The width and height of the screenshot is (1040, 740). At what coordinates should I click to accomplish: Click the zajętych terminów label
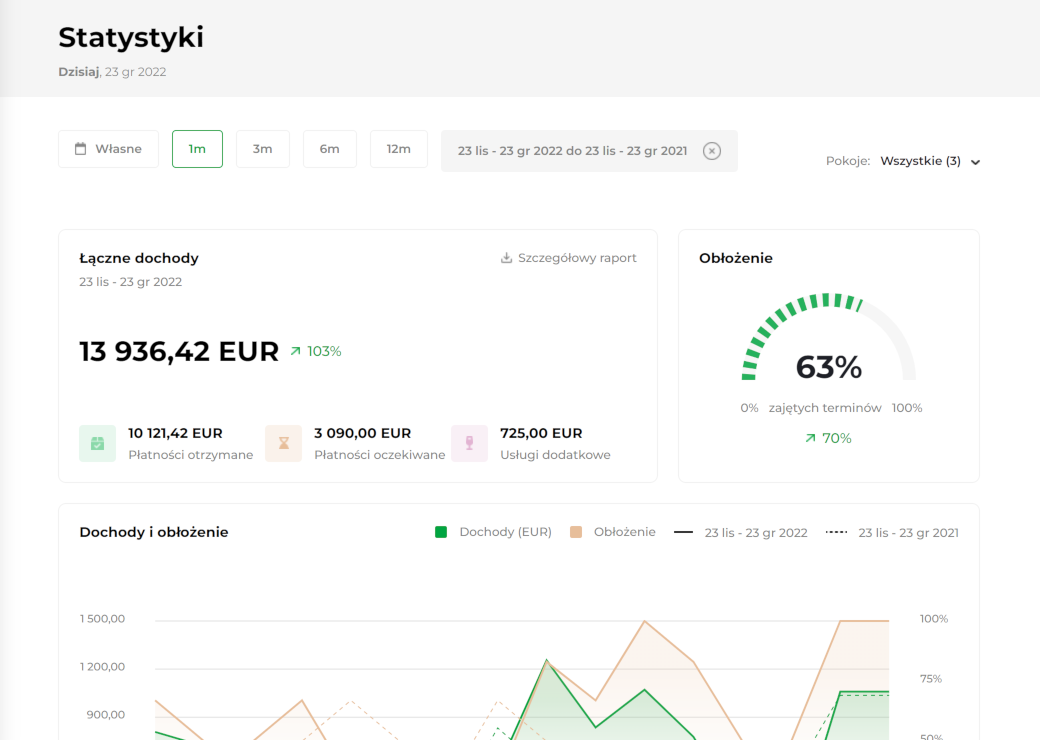click(x=825, y=408)
